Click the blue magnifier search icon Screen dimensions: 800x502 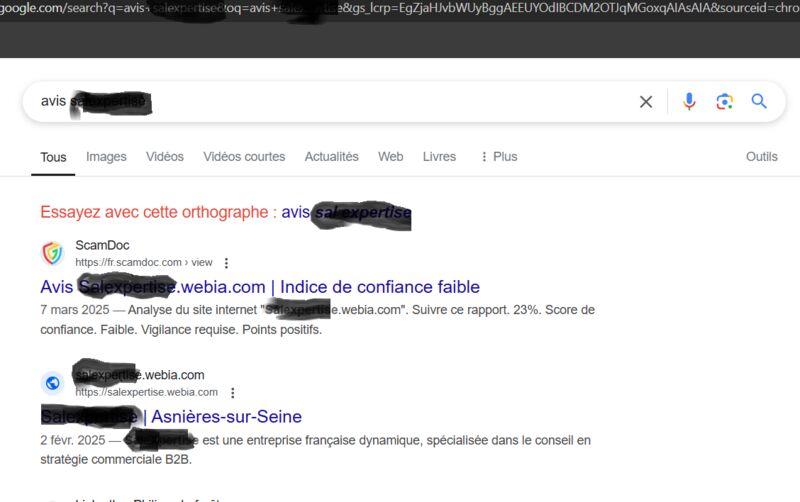click(x=759, y=101)
